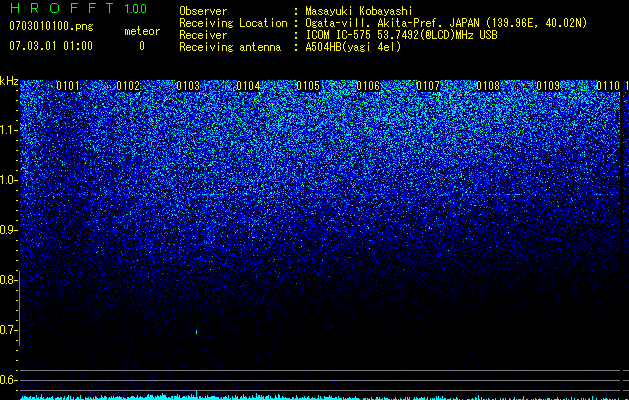
Task: Select observer name Masayuki Kobayashi
Action: coord(358,11)
